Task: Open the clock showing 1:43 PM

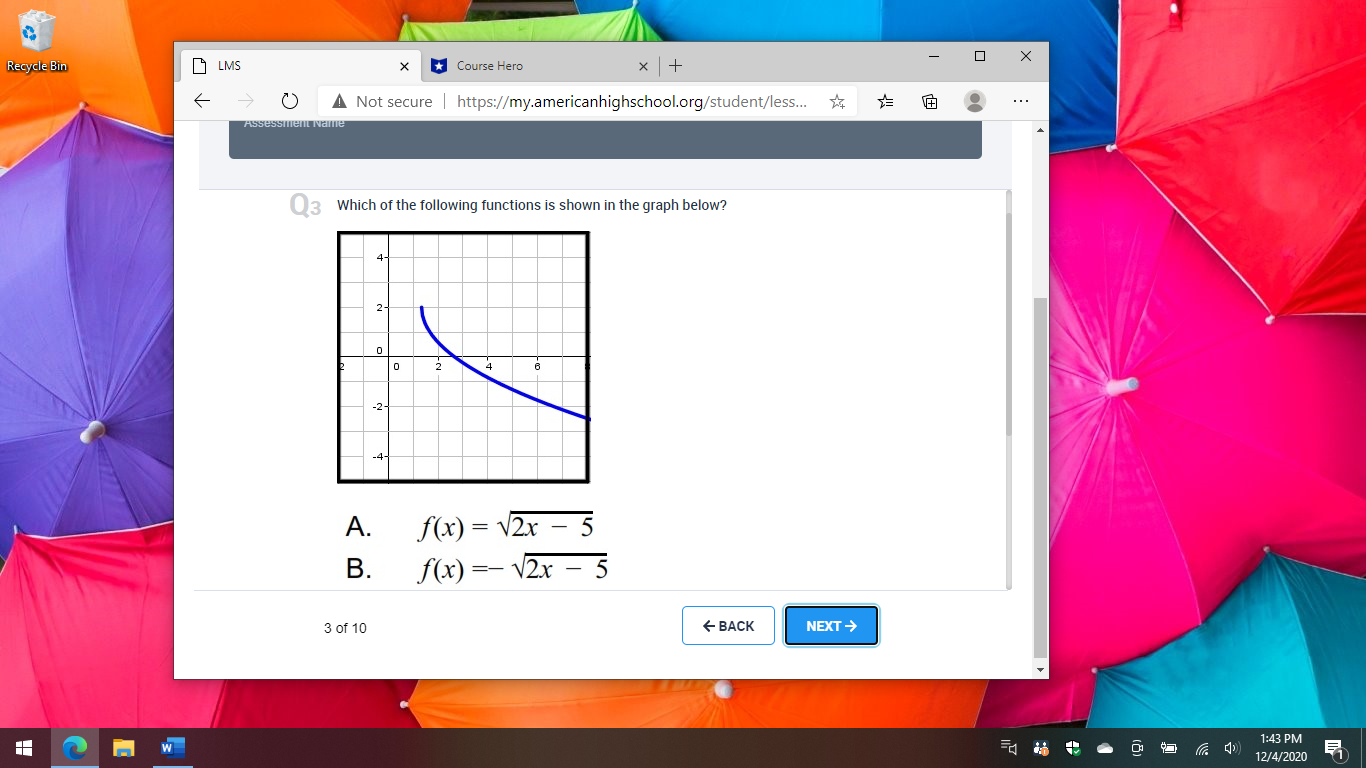Action: [1281, 747]
